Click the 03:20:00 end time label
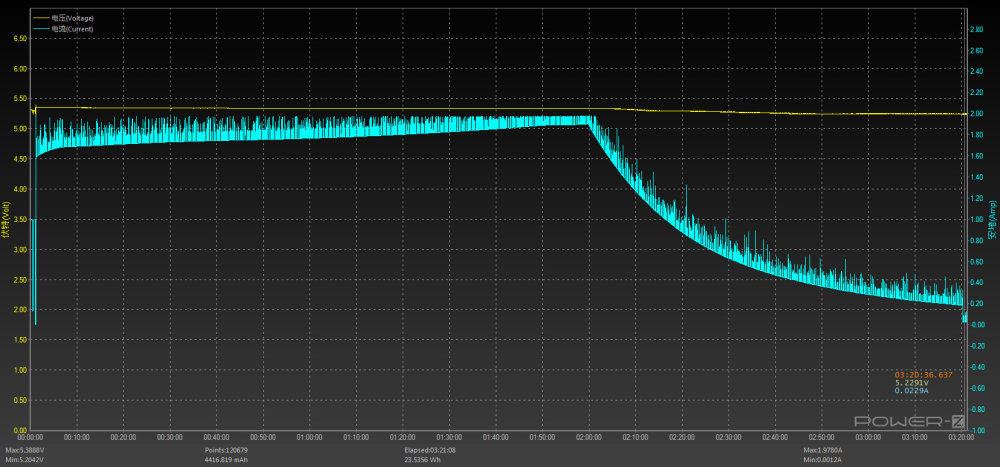 (961, 437)
